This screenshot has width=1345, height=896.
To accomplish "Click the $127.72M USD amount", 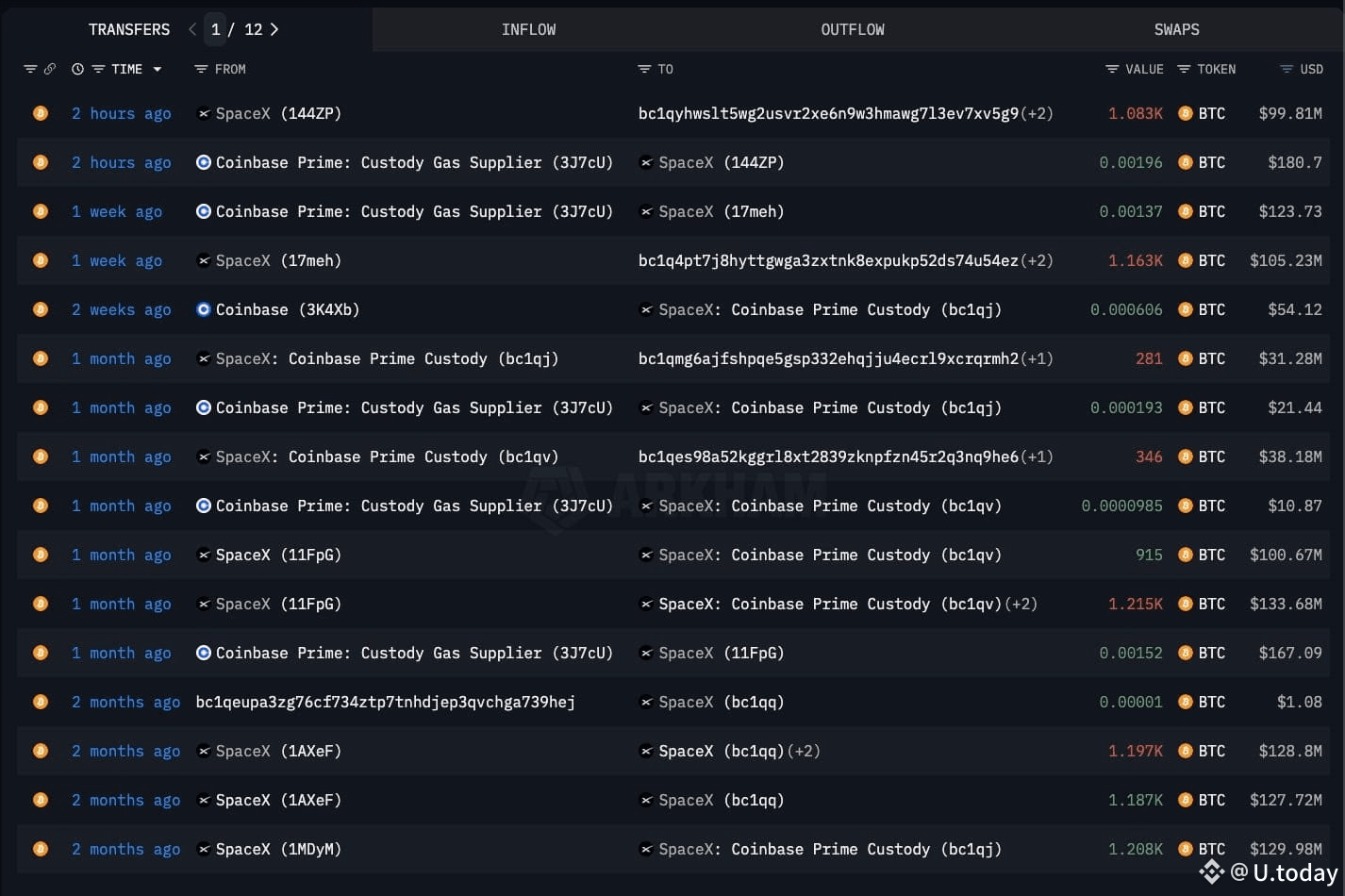I will pyautogui.click(x=1286, y=800).
